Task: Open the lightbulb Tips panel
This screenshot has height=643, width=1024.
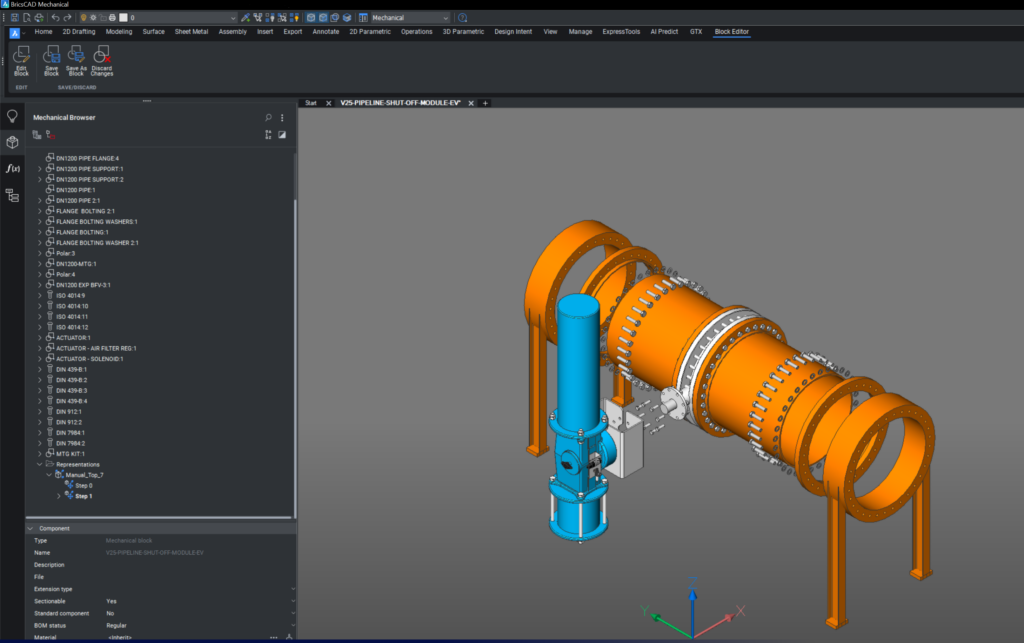Action: [x=12, y=116]
